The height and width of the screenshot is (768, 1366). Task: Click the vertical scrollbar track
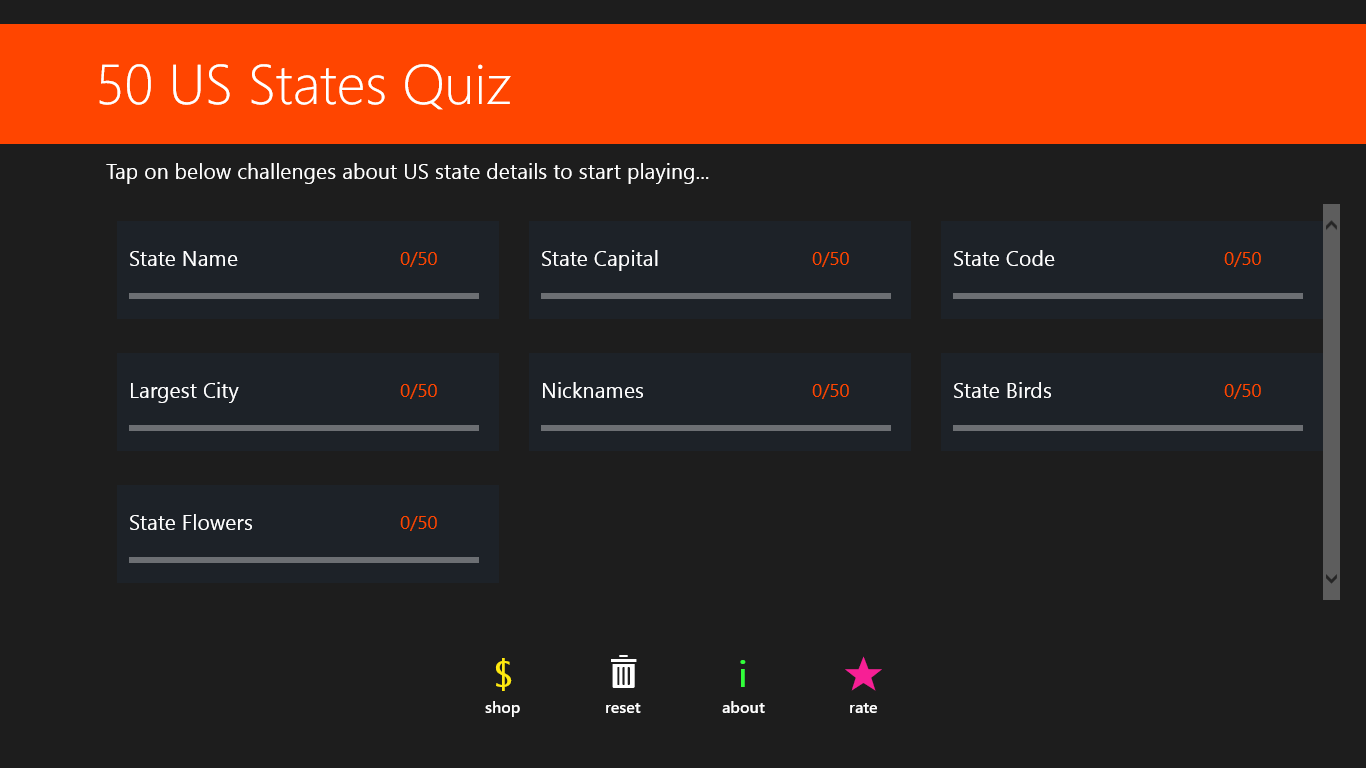1331,400
